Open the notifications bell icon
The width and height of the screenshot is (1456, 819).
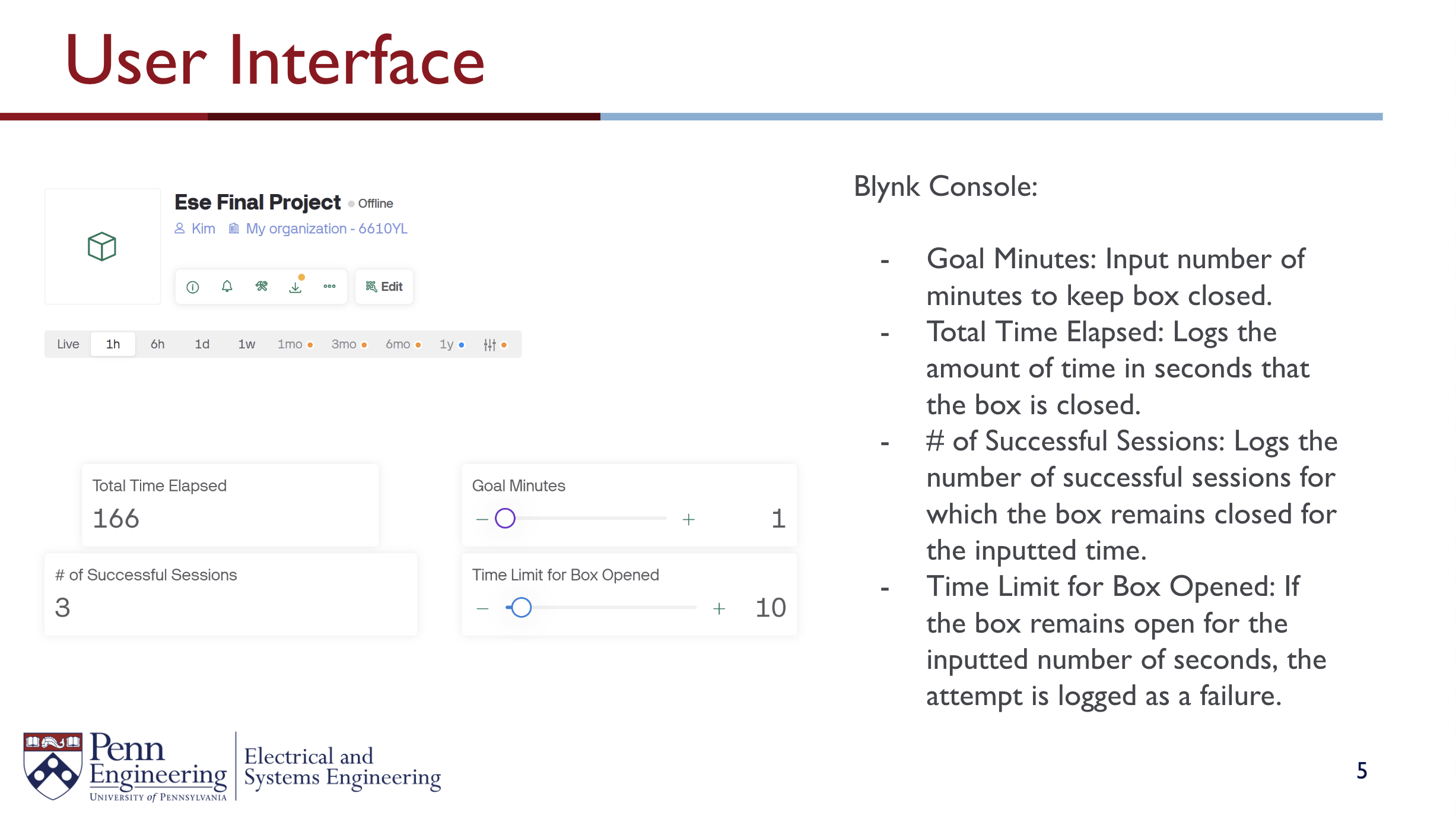(x=227, y=287)
